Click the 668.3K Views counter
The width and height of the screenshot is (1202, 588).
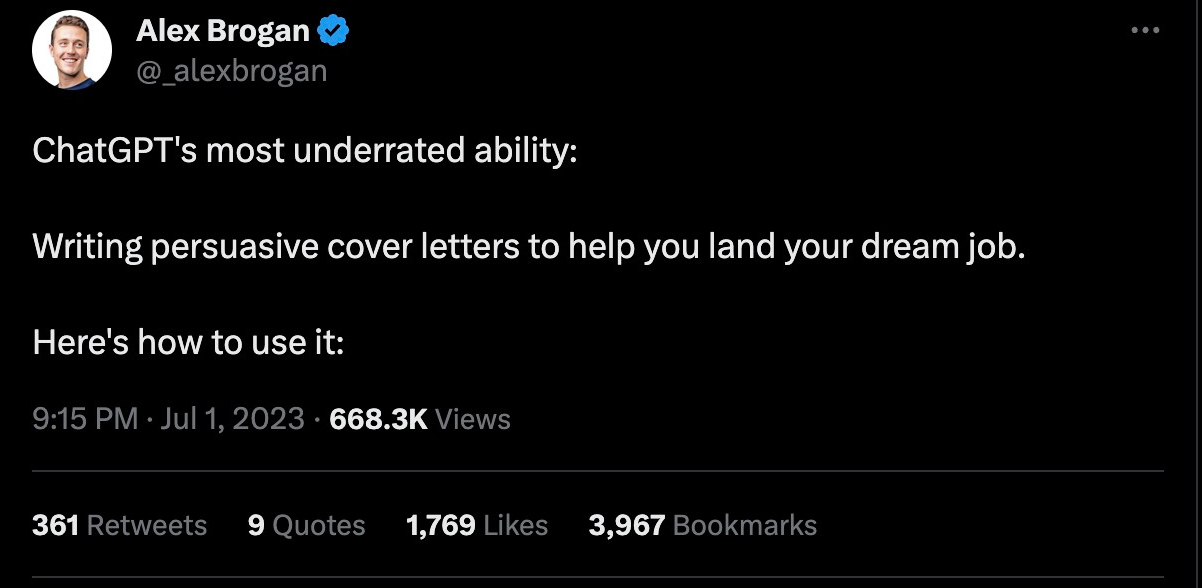click(x=417, y=419)
